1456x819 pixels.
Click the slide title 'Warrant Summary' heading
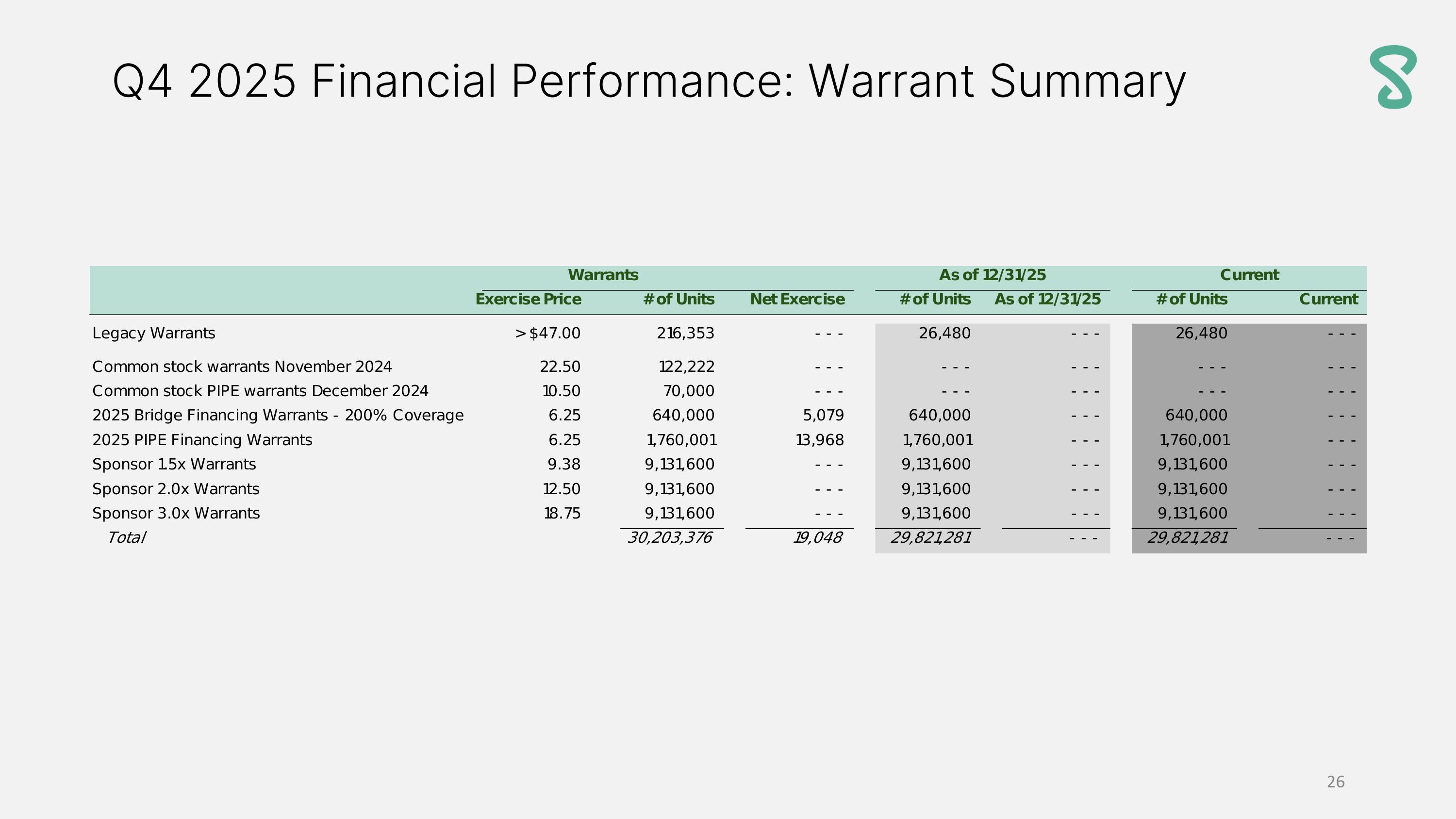(649, 82)
